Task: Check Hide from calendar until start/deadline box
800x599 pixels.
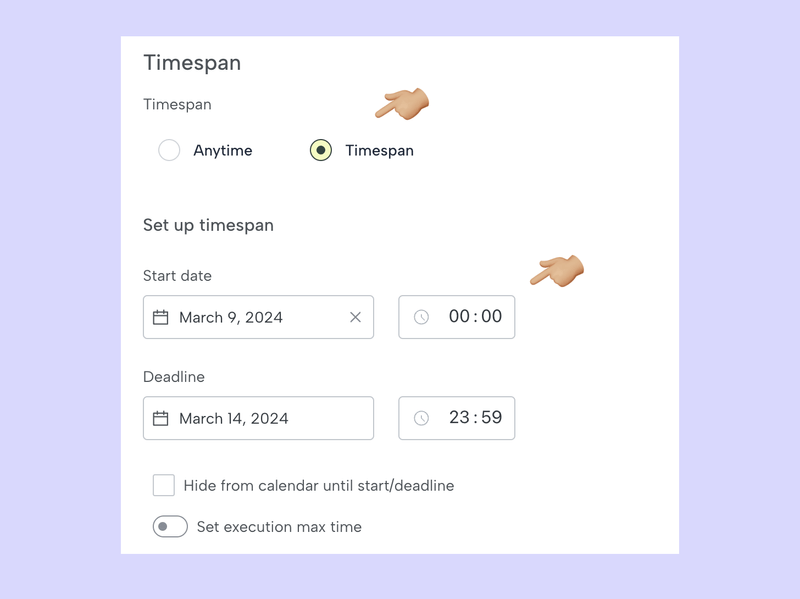Action: click(163, 486)
